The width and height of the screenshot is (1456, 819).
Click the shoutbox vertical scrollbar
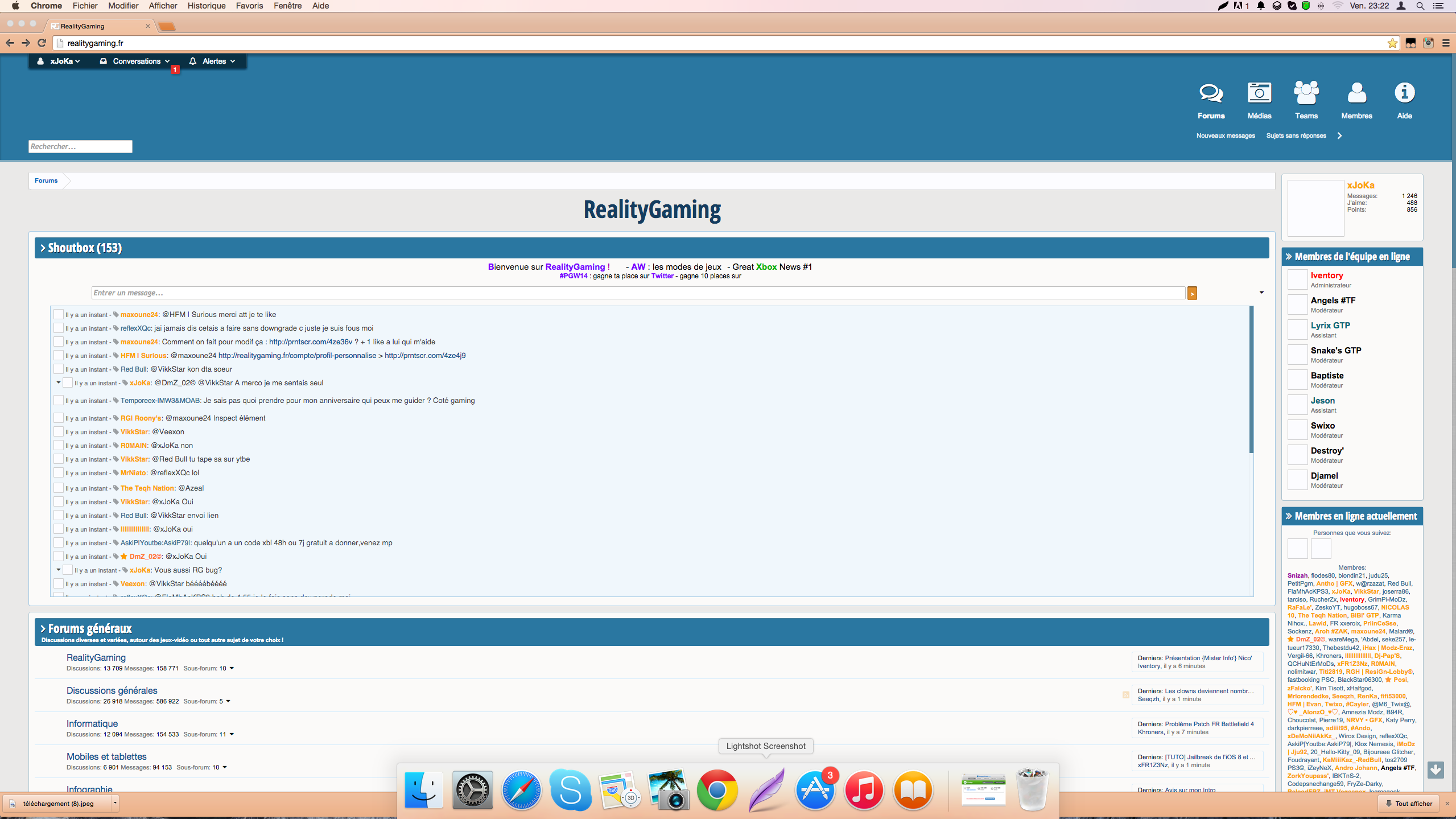click(x=1251, y=380)
